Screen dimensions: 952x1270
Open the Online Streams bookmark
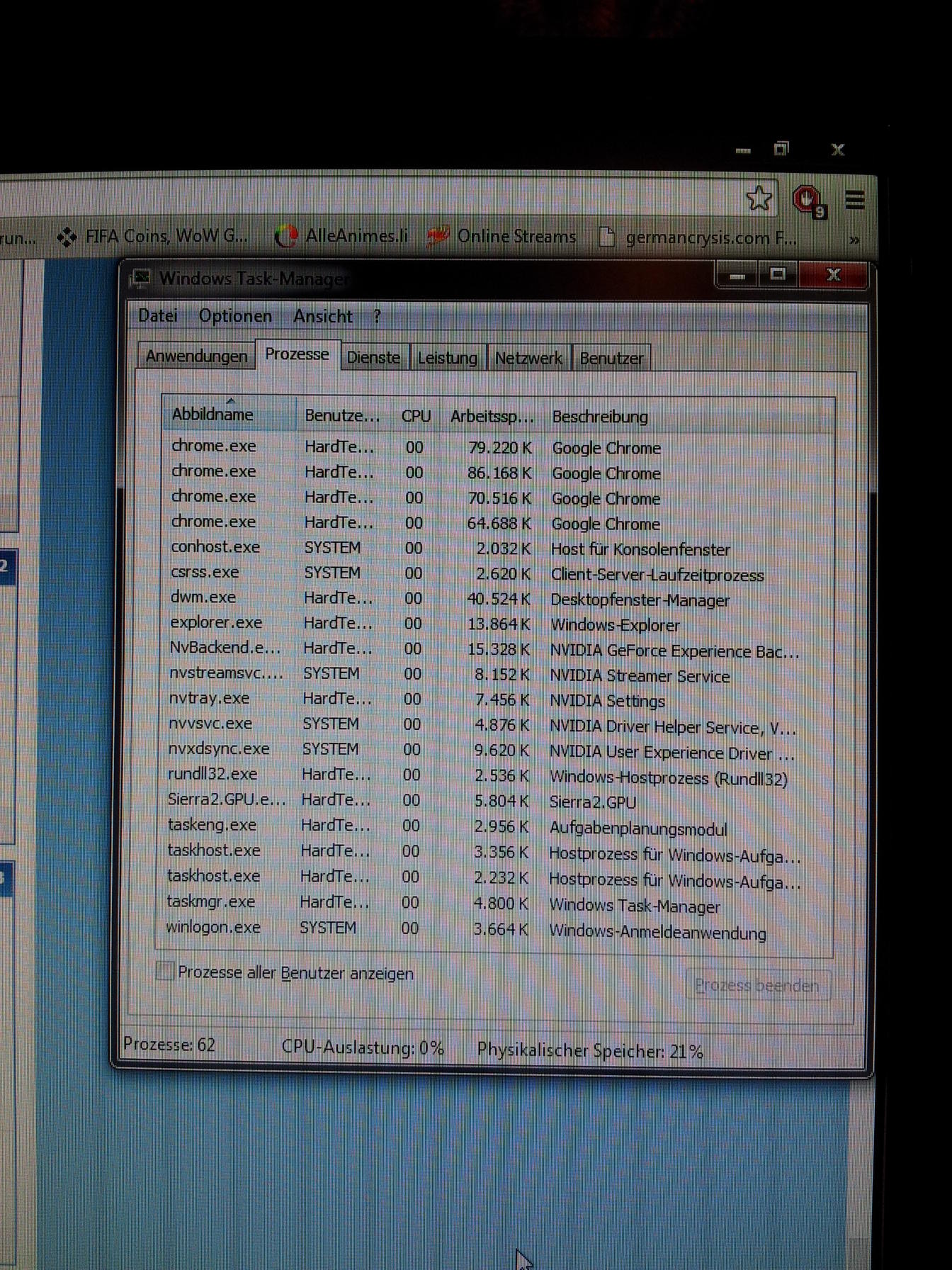501,236
